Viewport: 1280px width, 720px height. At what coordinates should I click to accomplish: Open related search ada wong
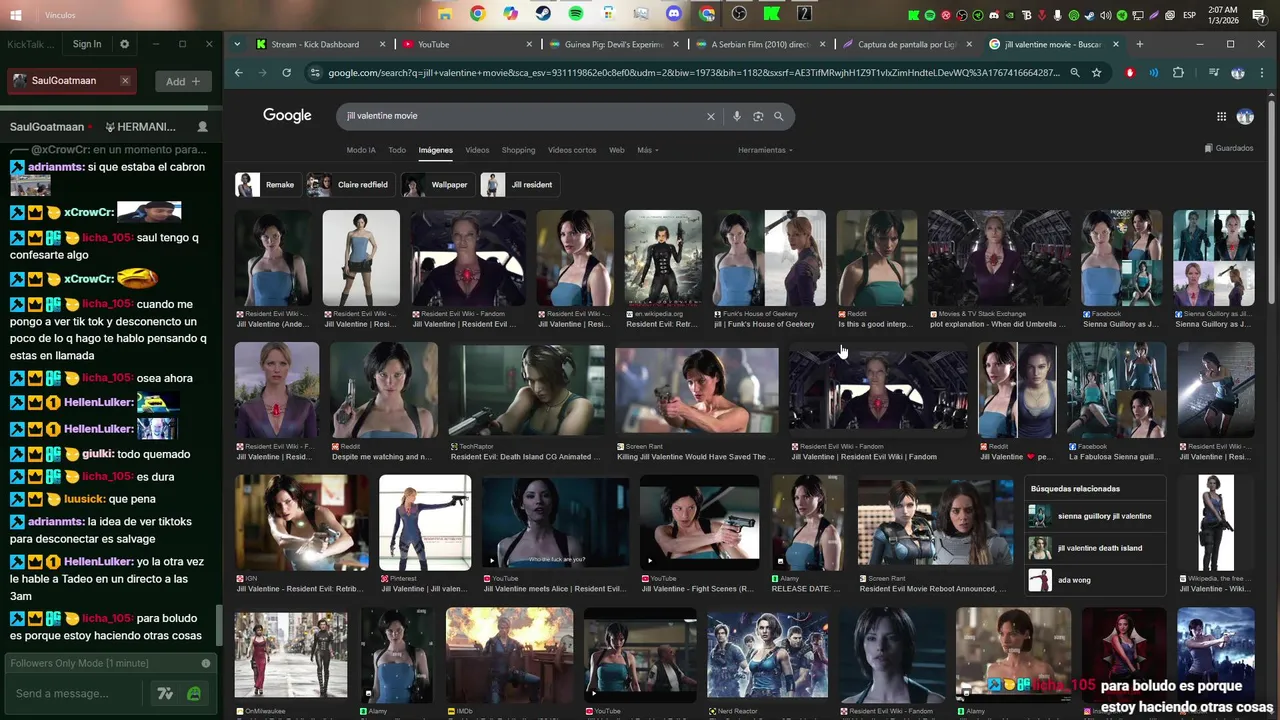tap(1095, 580)
